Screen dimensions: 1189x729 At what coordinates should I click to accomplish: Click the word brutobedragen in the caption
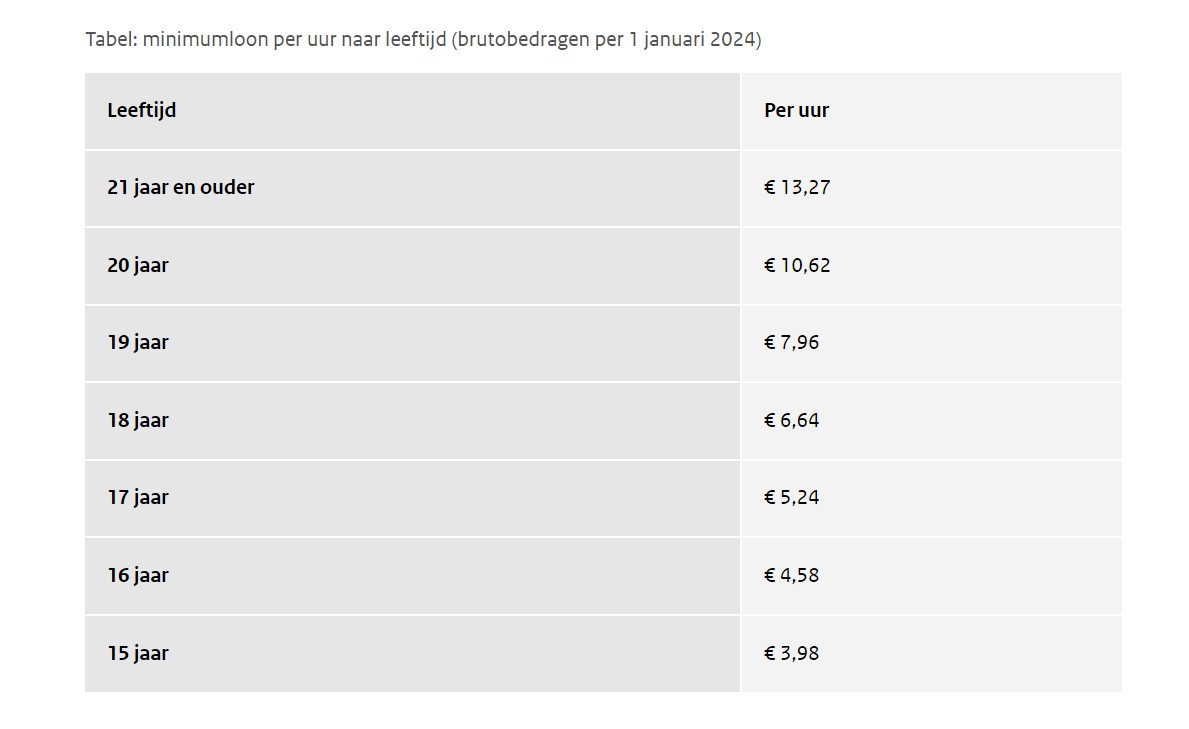(x=523, y=39)
